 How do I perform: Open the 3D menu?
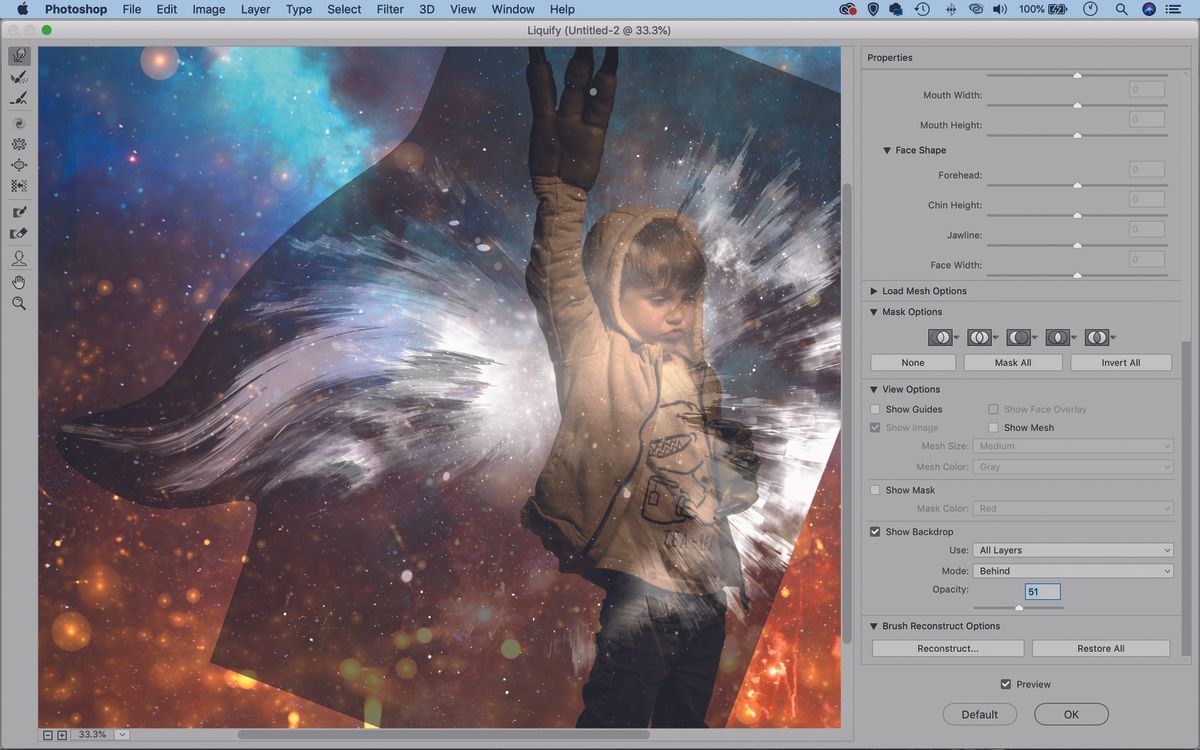point(425,9)
